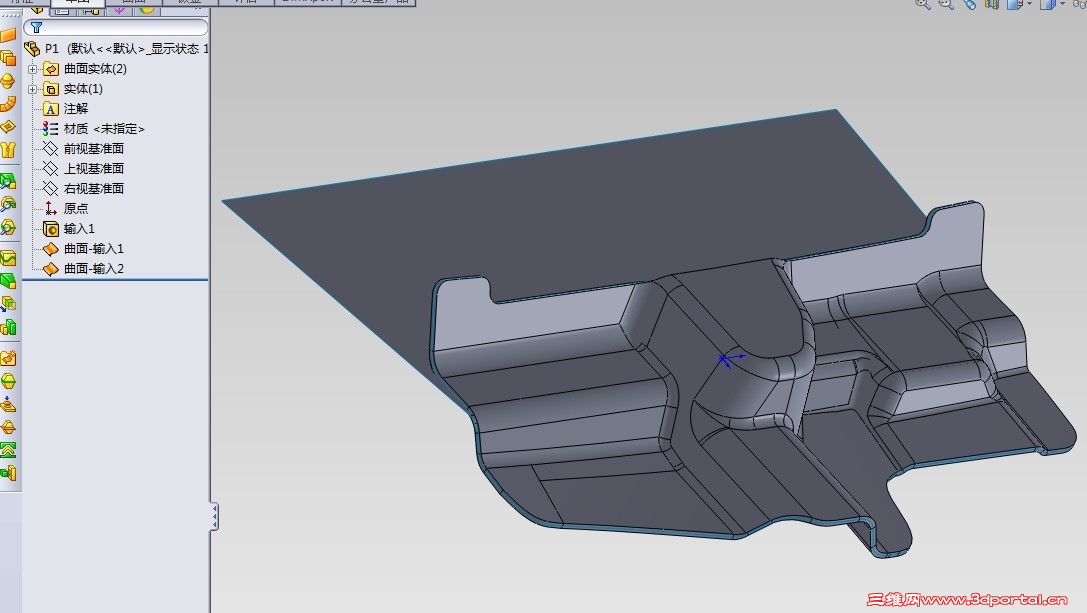Select the swept curved pipe tool in left toolbar
Image resolution: width=1087 pixels, height=613 pixels.
[x=8, y=104]
